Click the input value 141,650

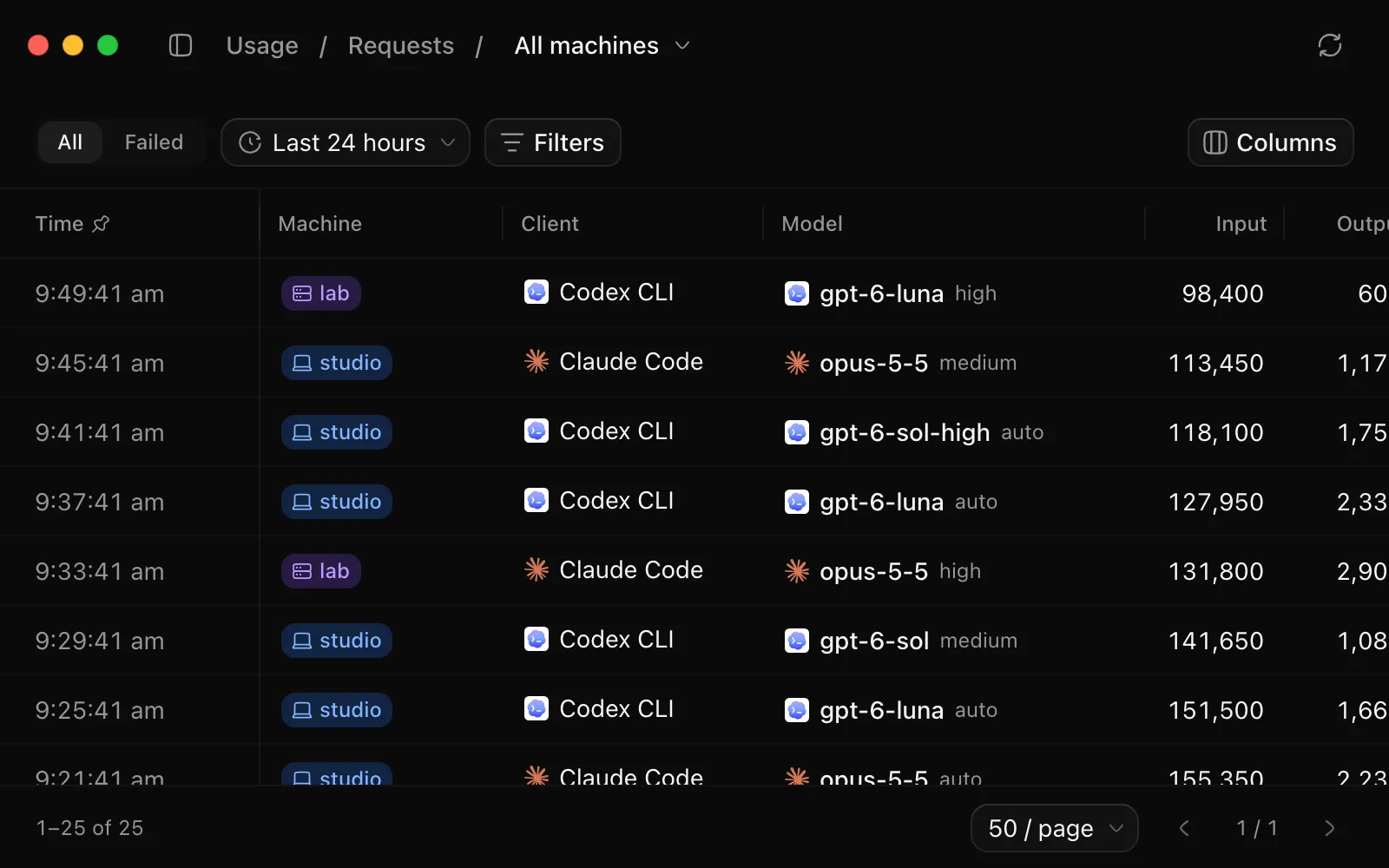tap(1215, 641)
